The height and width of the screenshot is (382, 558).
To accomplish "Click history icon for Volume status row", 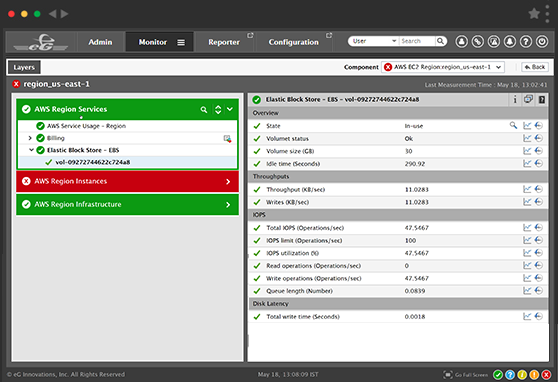I will point(539,138).
